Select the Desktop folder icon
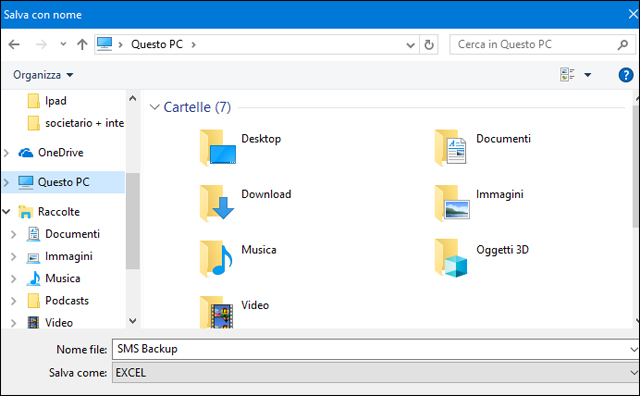 218,147
